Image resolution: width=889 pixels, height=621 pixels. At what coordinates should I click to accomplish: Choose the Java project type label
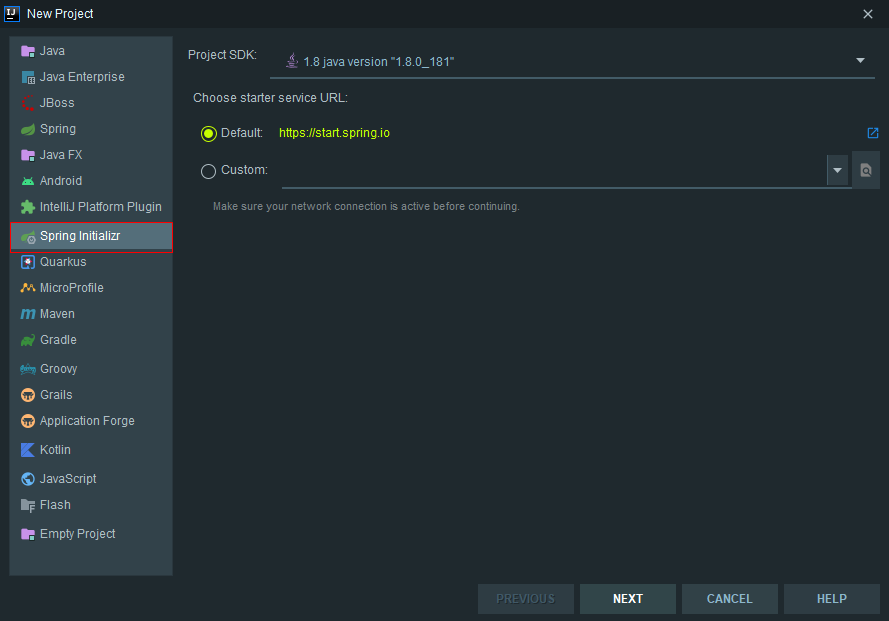click(x=52, y=51)
